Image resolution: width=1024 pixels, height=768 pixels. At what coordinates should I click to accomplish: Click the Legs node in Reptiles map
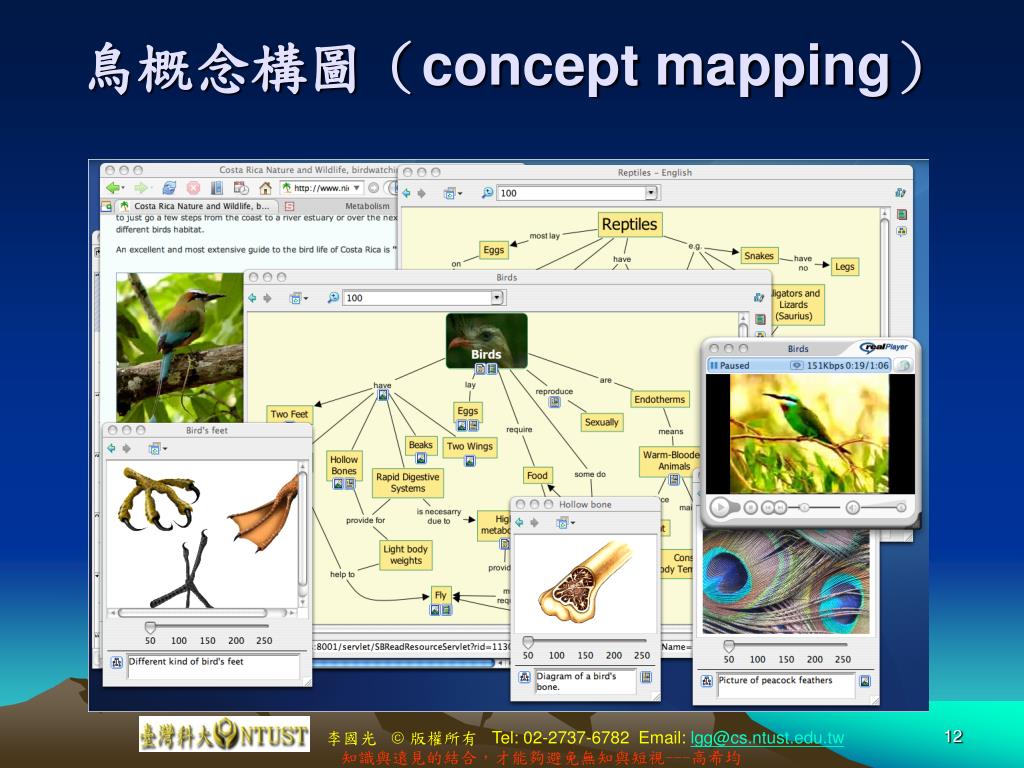click(844, 266)
